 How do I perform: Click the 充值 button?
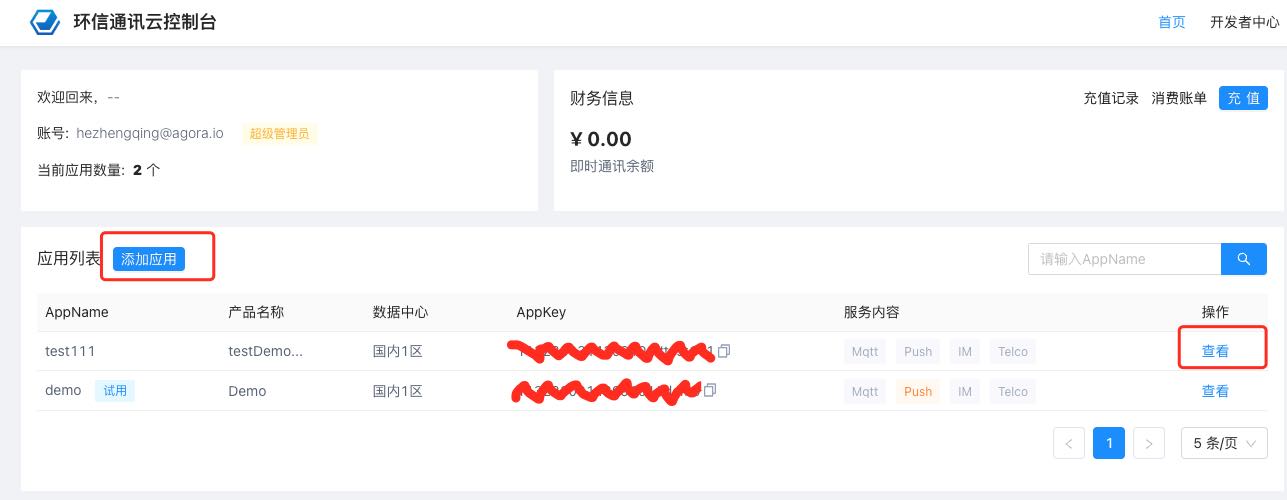[x=1243, y=98]
